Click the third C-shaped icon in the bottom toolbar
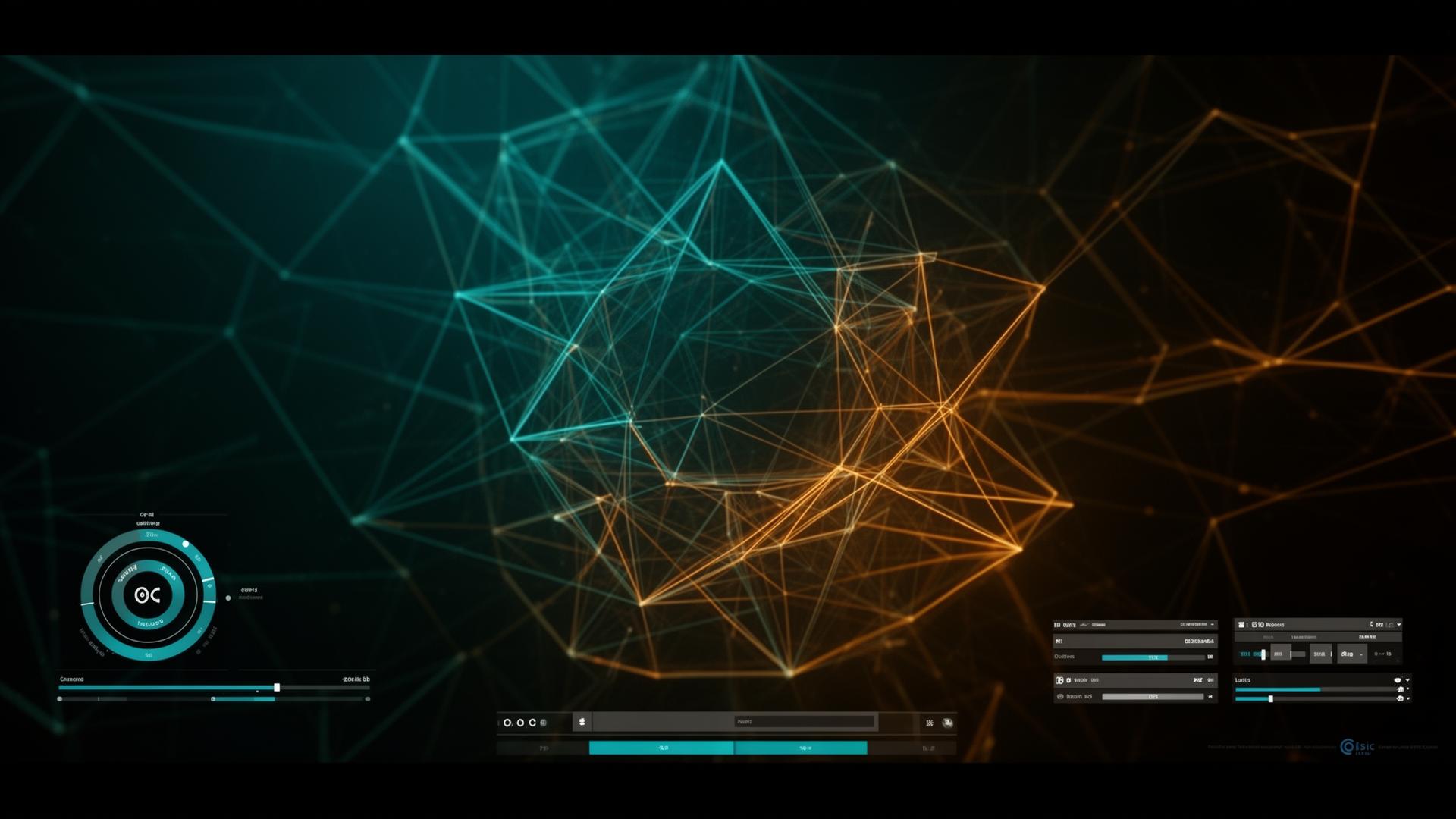The height and width of the screenshot is (819, 1456). (x=532, y=723)
